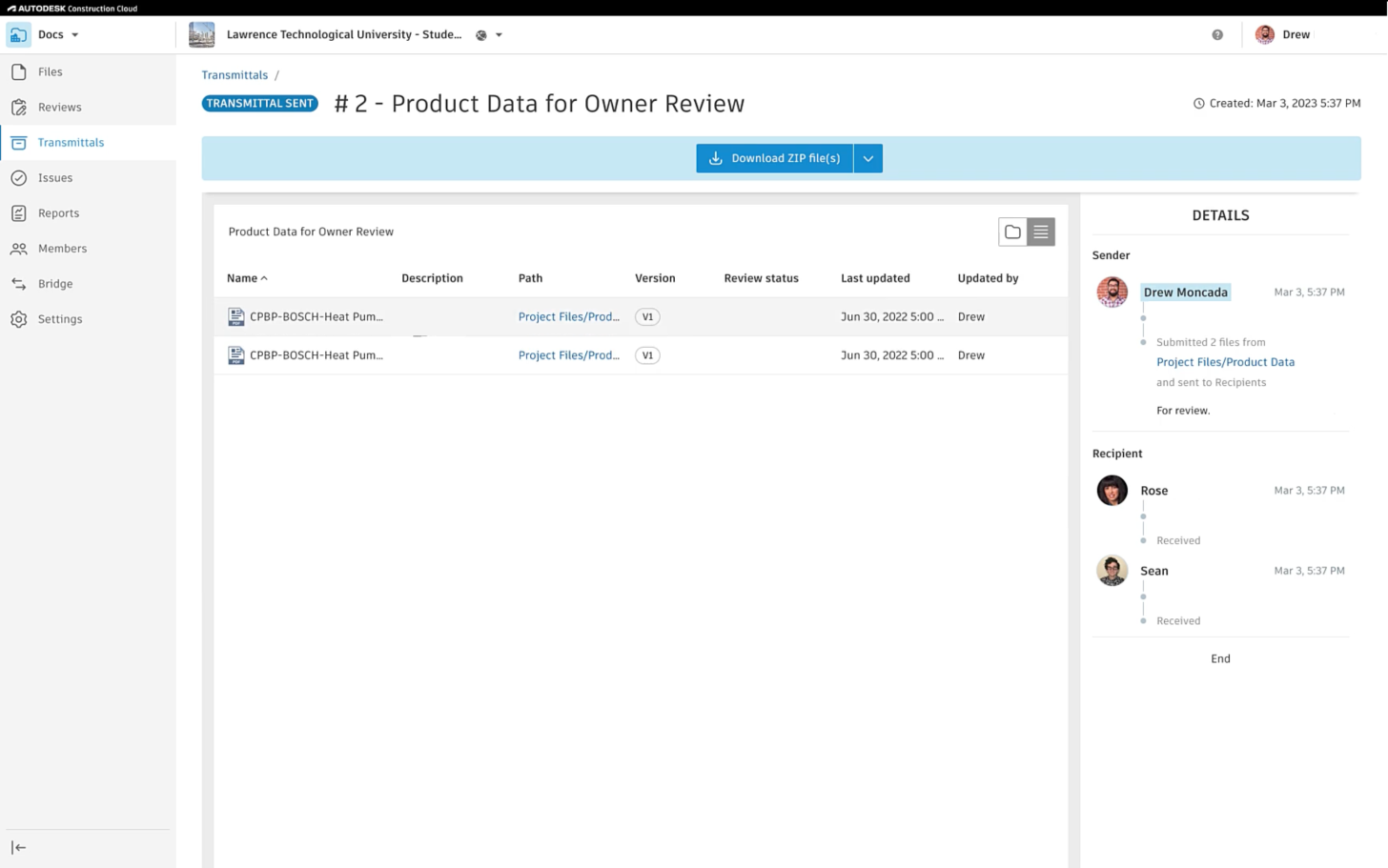Click the help question mark icon

coord(1217,35)
